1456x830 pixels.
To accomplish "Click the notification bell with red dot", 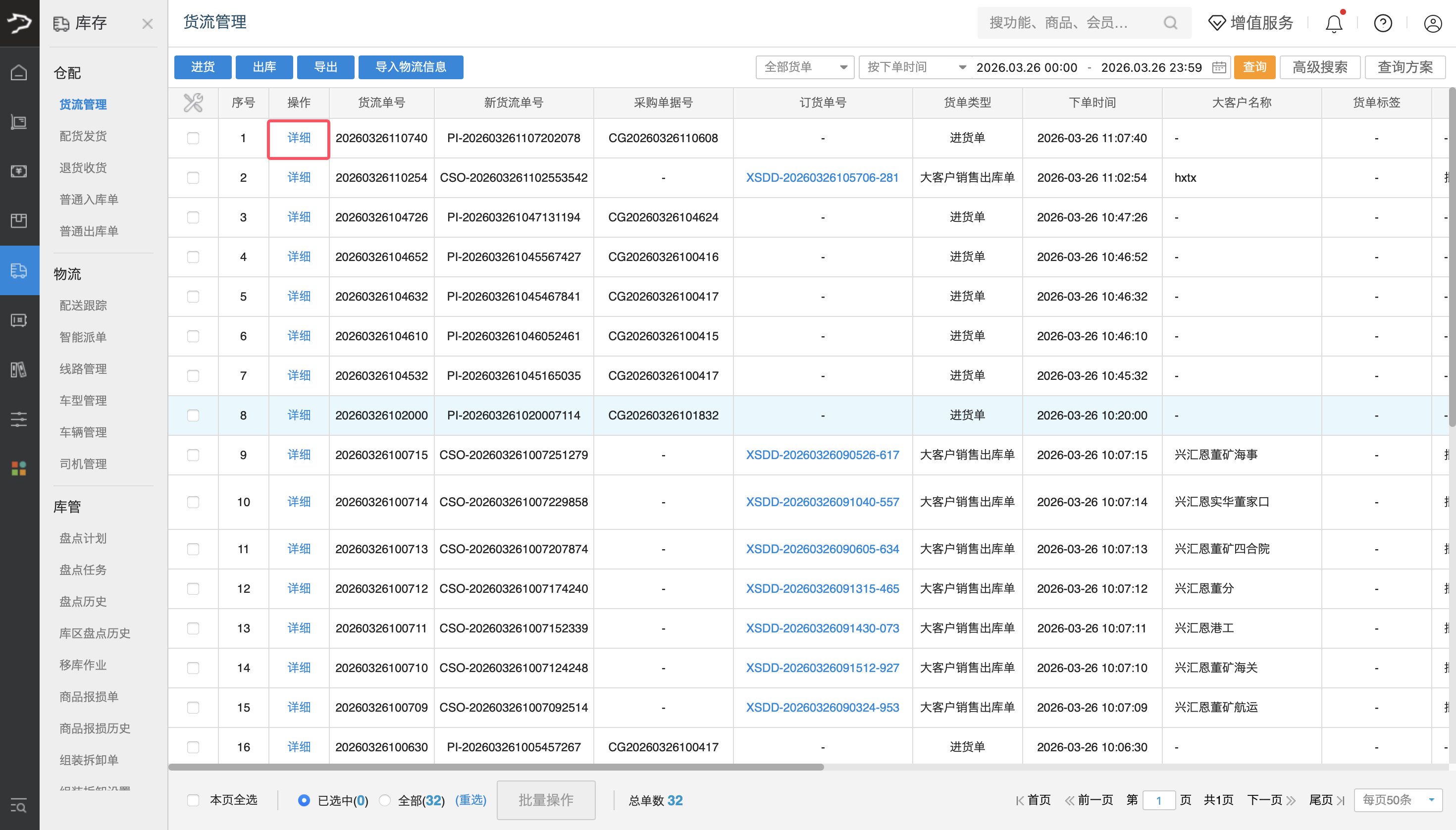I will tap(1334, 23).
